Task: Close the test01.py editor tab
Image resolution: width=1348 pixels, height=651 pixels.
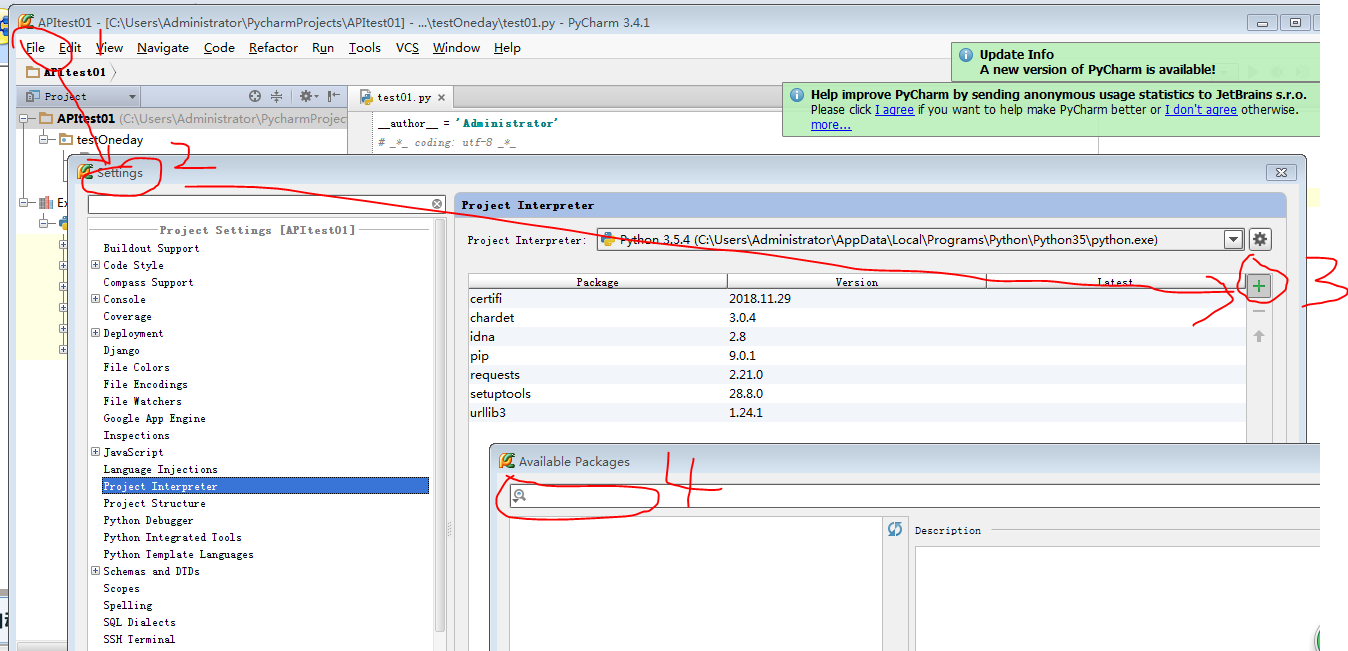Action: point(441,97)
